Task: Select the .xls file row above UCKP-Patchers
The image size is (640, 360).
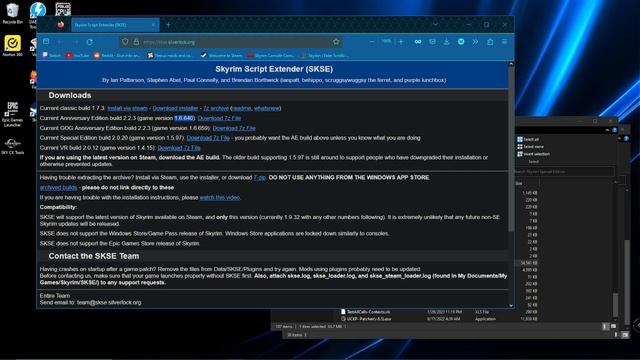Action: tap(439, 311)
